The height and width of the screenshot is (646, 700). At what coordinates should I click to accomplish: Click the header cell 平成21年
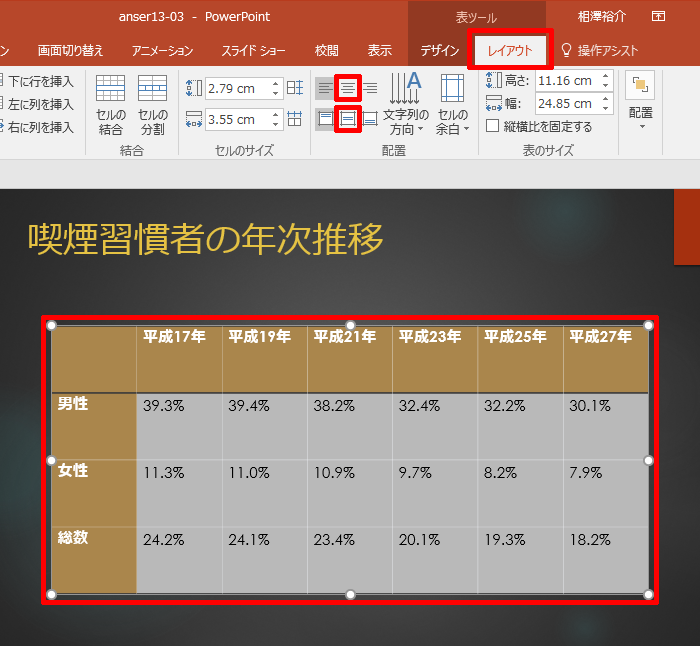coord(350,359)
